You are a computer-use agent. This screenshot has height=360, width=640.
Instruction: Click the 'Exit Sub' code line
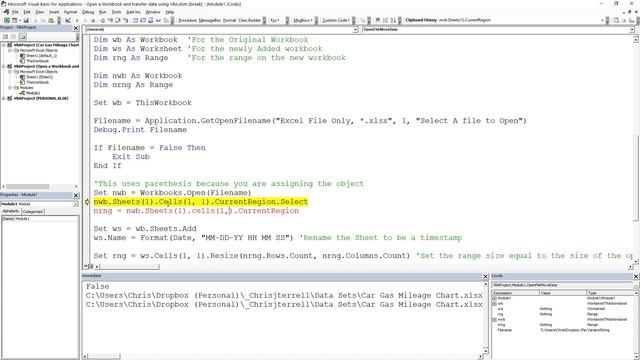131,157
